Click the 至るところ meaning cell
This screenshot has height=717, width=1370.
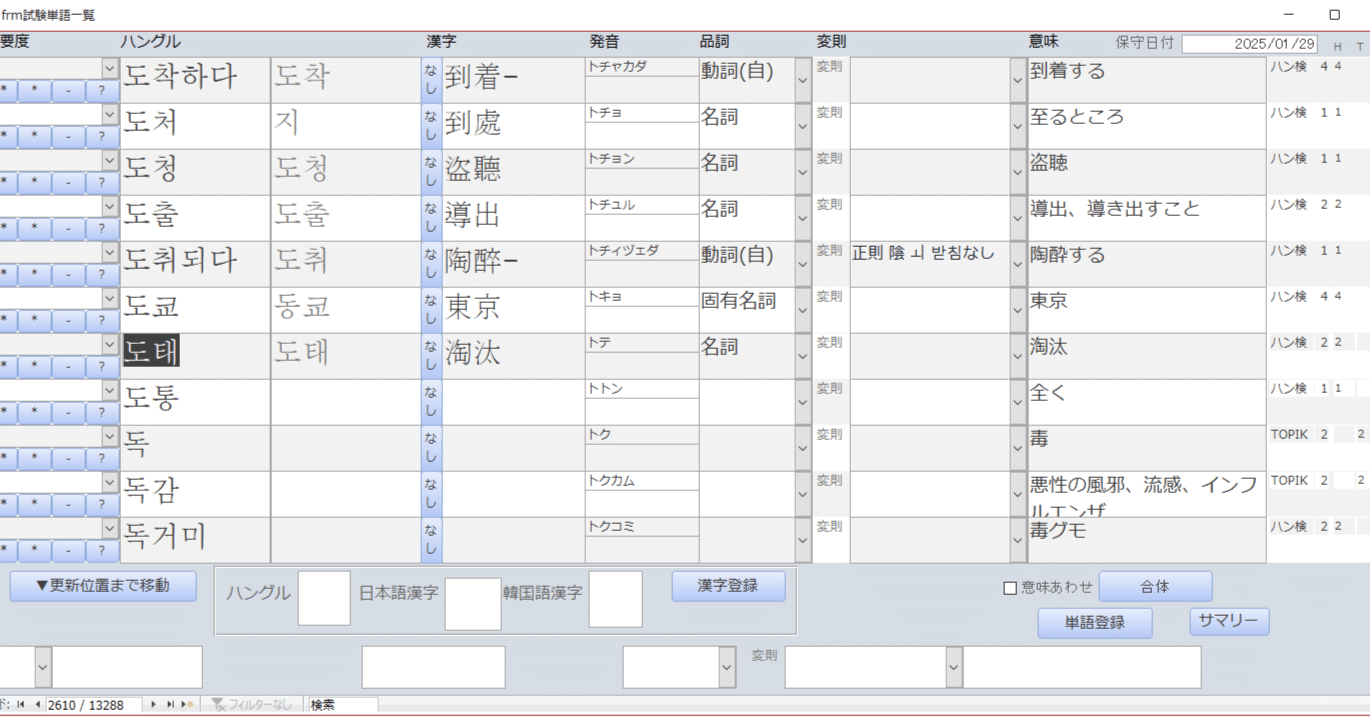[x=1147, y=126]
